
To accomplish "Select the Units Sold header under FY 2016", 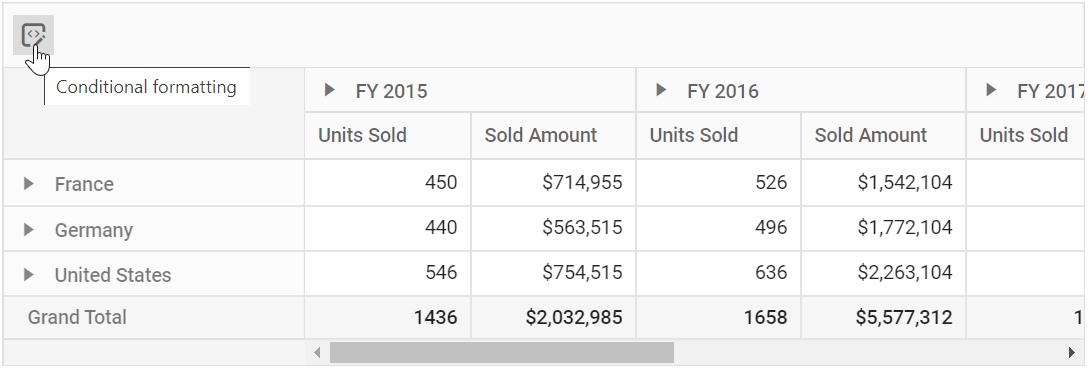I will pos(718,135).
